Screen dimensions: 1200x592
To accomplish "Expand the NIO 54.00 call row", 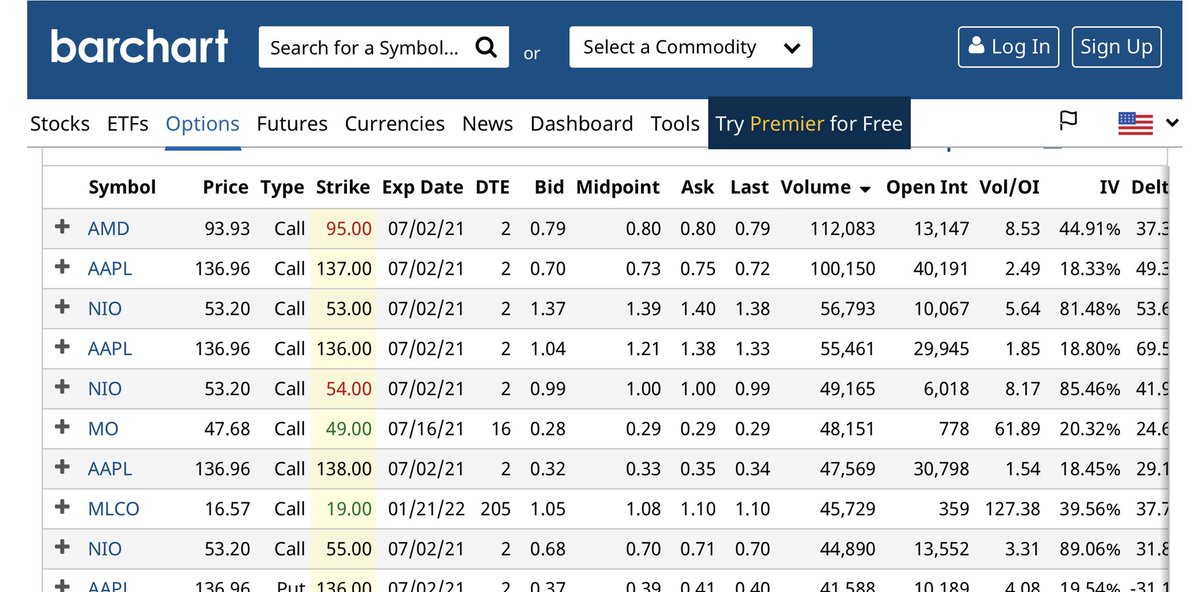I will pyautogui.click(x=62, y=387).
